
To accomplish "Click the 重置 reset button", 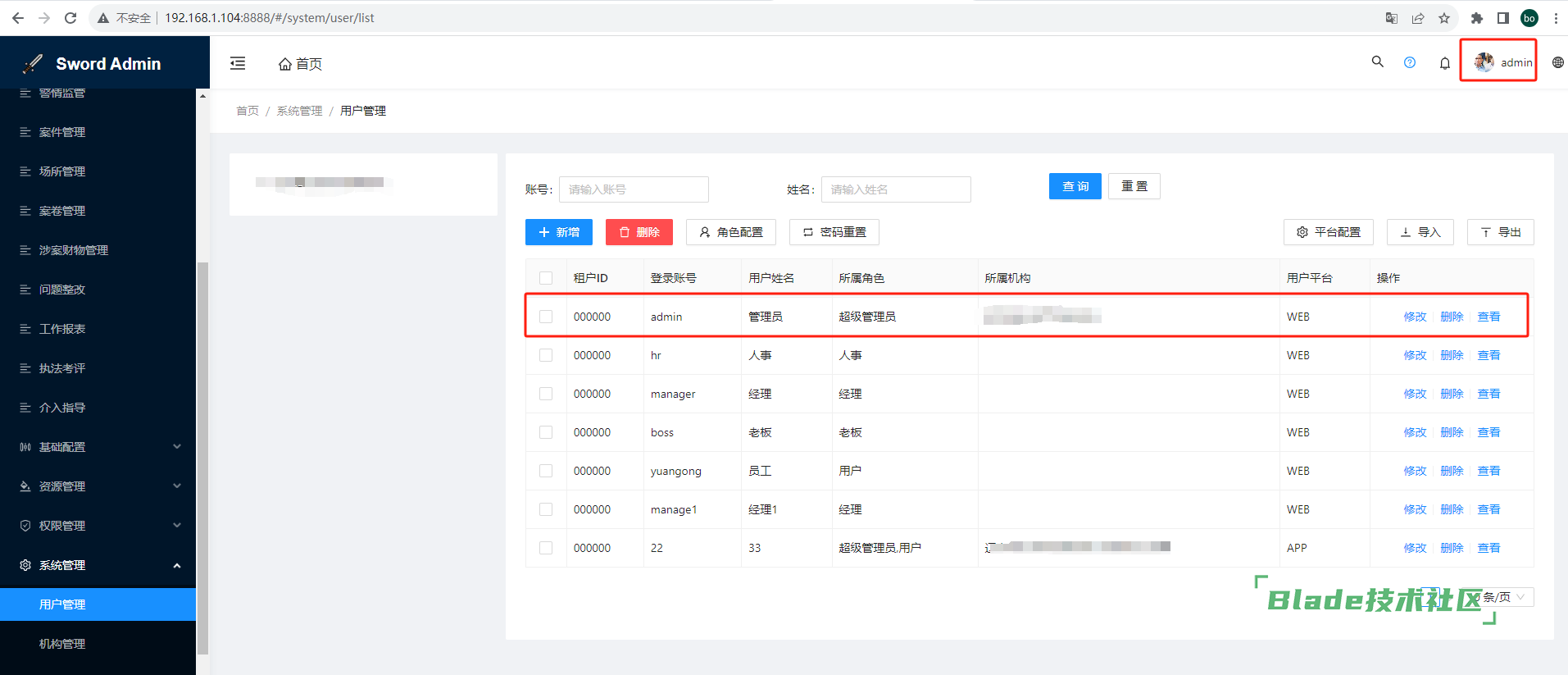I will pos(1134,186).
